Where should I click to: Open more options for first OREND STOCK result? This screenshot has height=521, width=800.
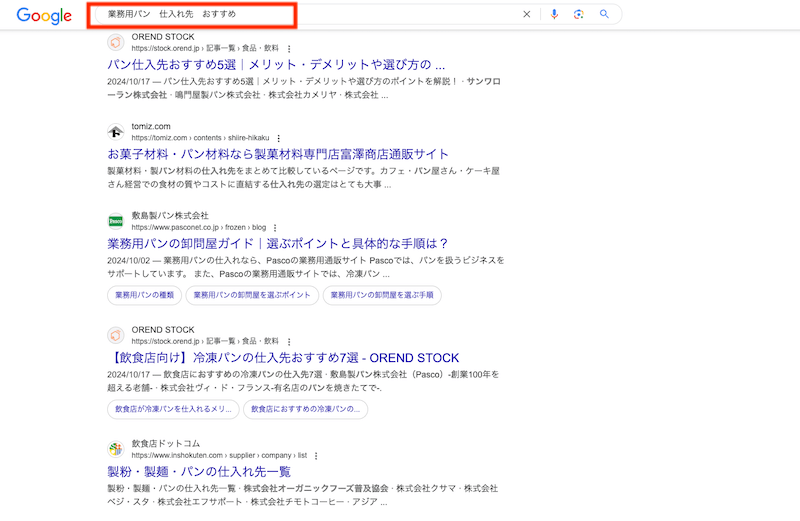tap(289, 49)
